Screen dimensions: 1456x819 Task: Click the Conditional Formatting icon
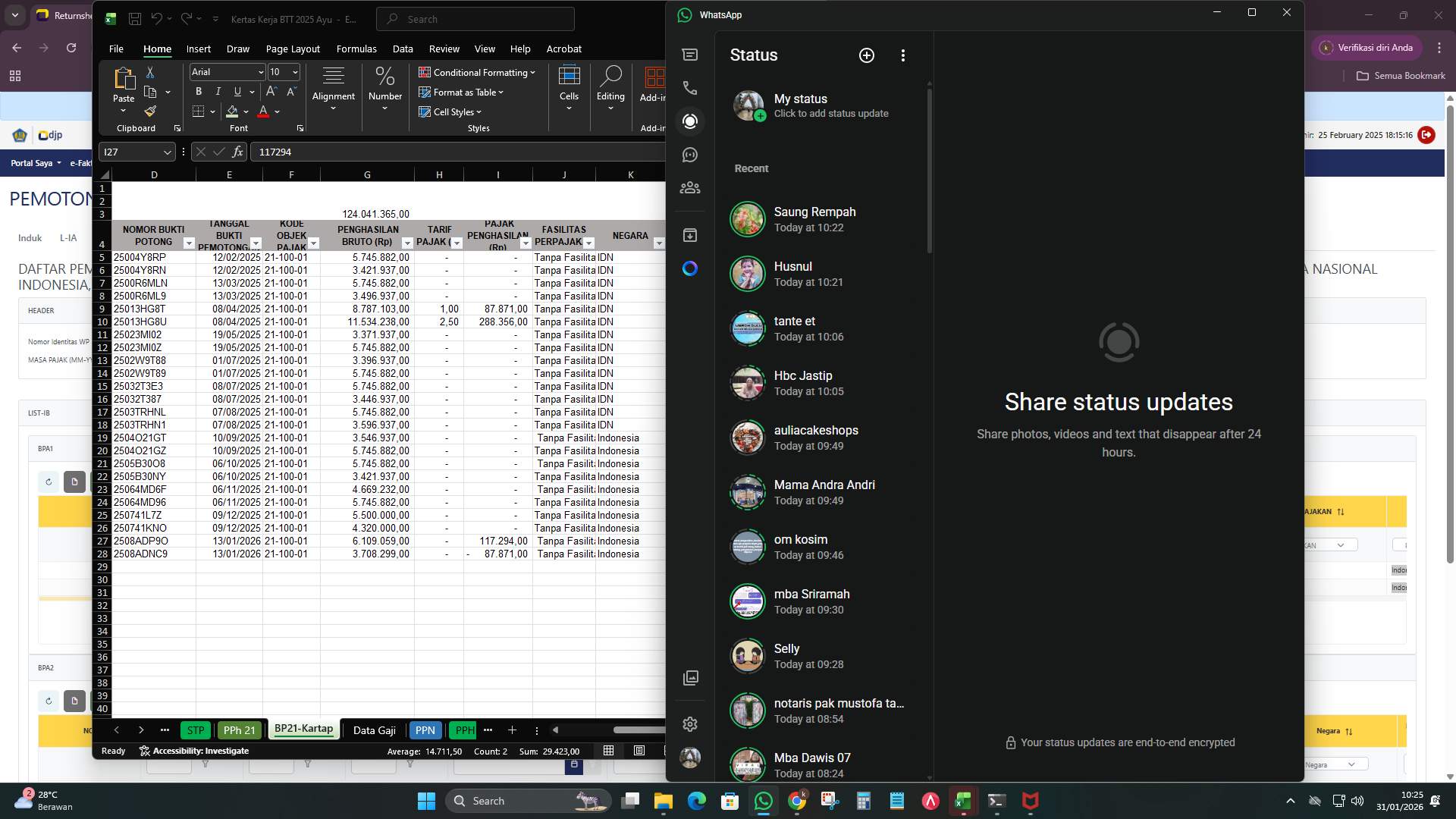(x=426, y=72)
